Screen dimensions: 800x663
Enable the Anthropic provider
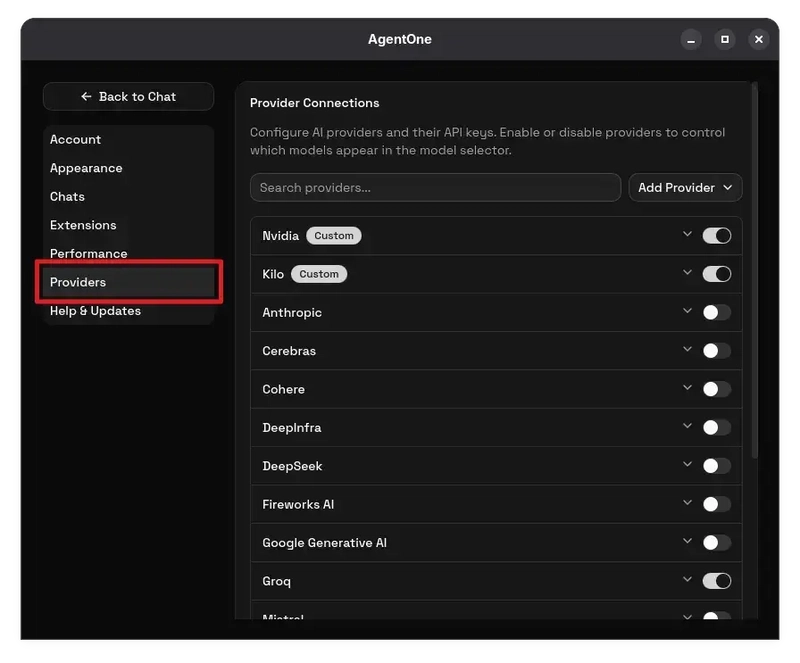716,312
